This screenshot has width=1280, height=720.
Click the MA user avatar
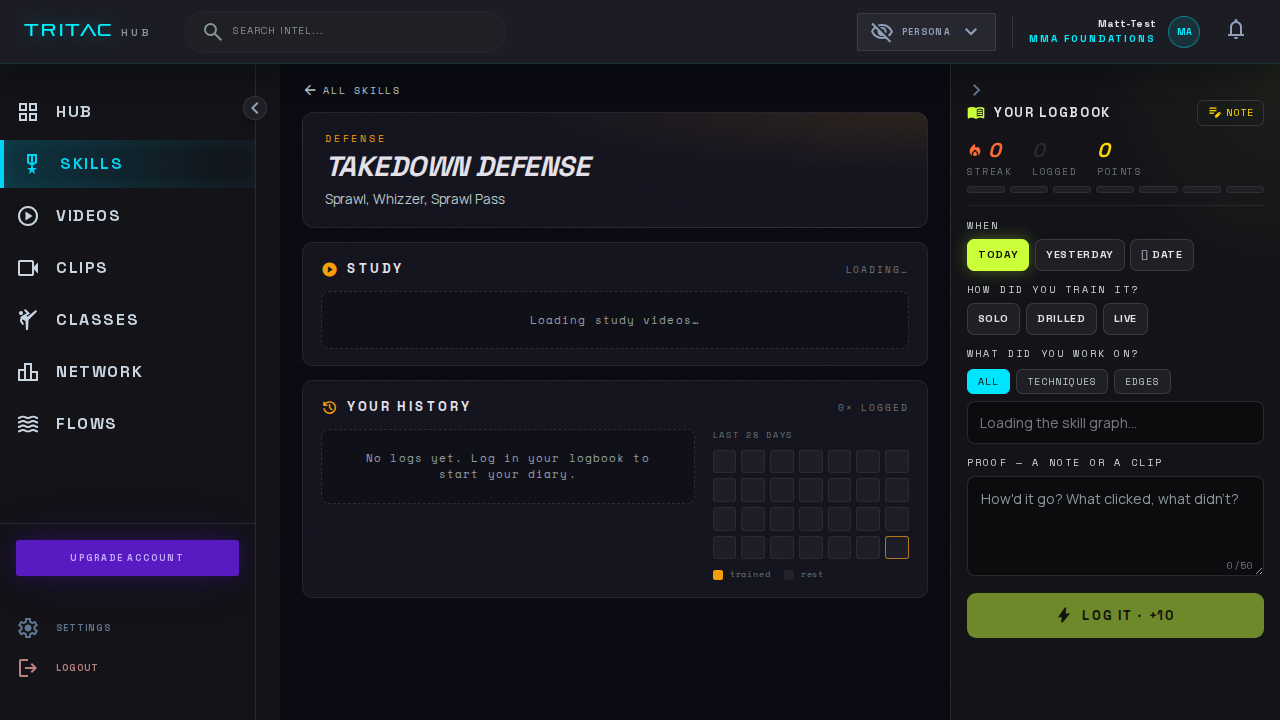click(1184, 32)
